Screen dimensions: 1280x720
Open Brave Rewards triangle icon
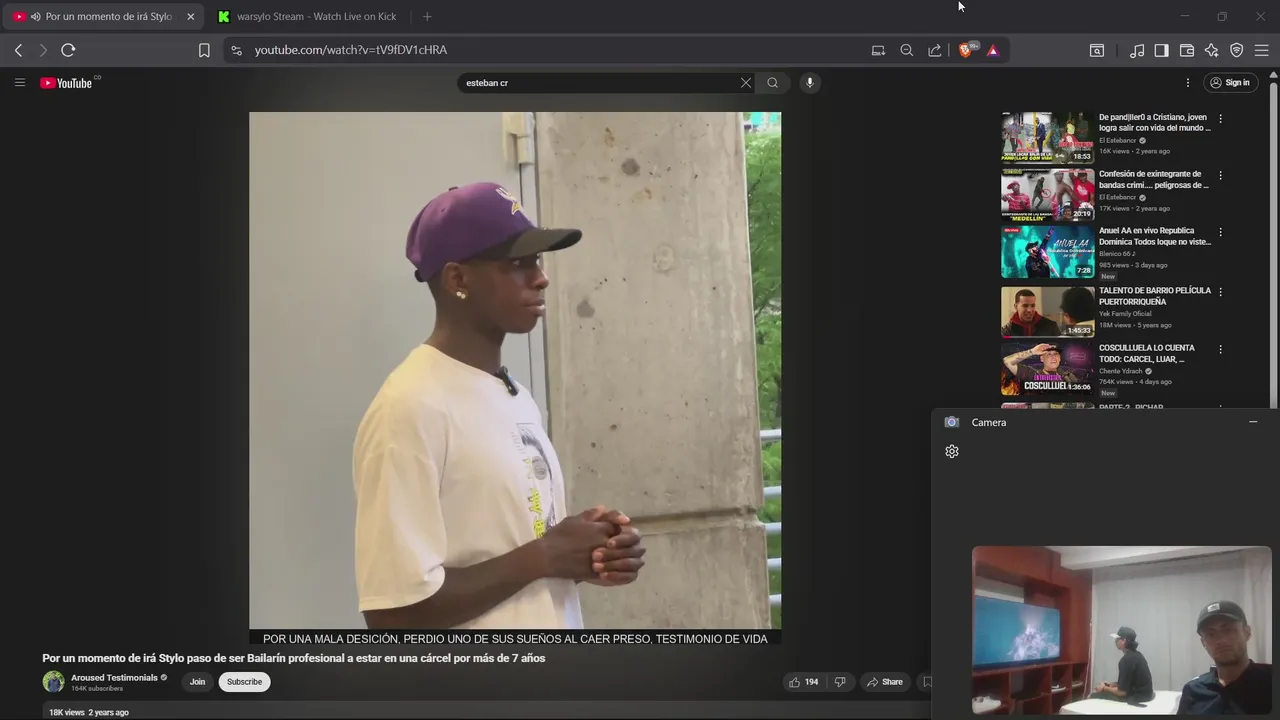pyautogui.click(x=993, y=50)
